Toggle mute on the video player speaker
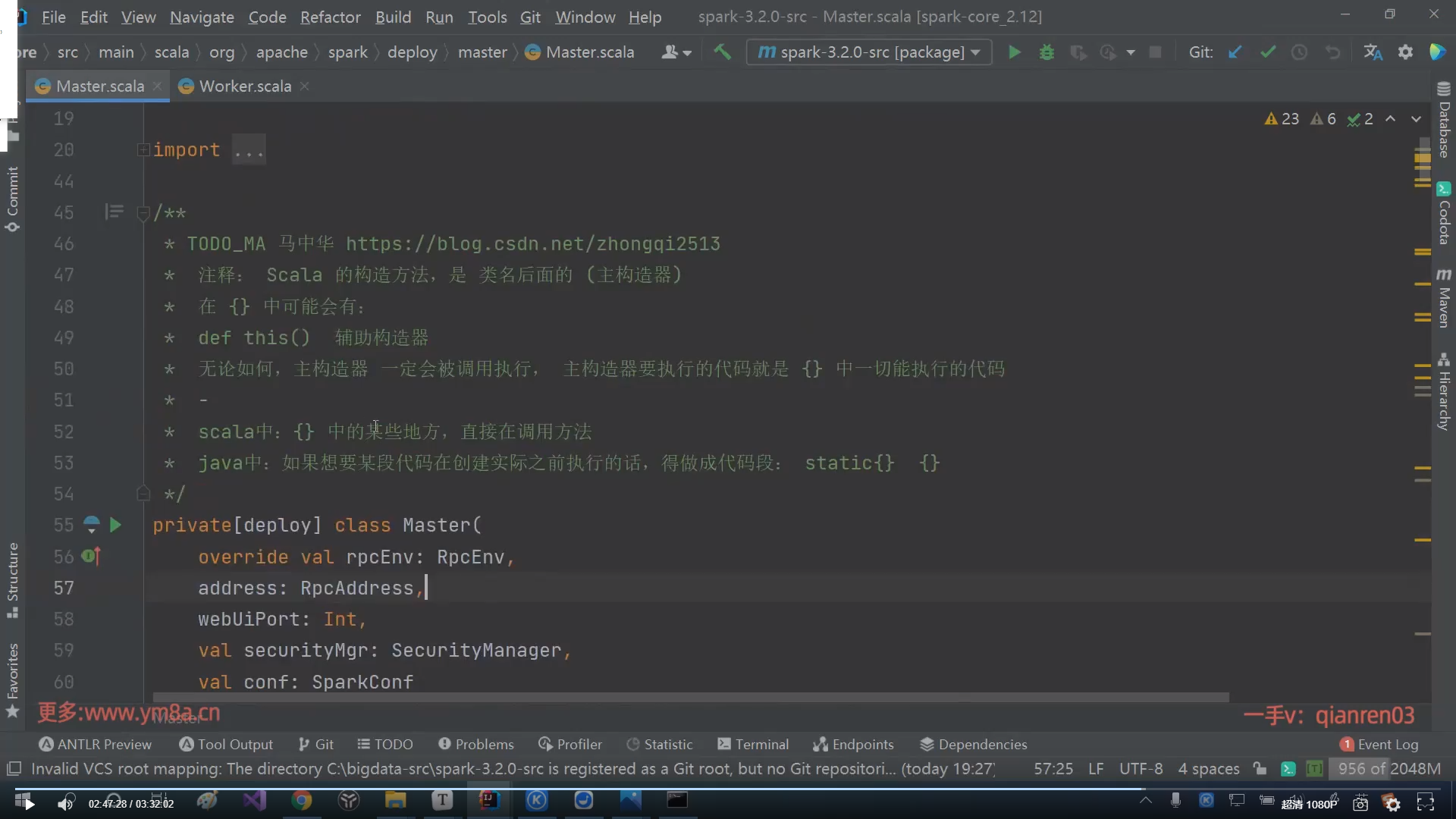This screenshot has width=1456, height=819. [66, 803]
